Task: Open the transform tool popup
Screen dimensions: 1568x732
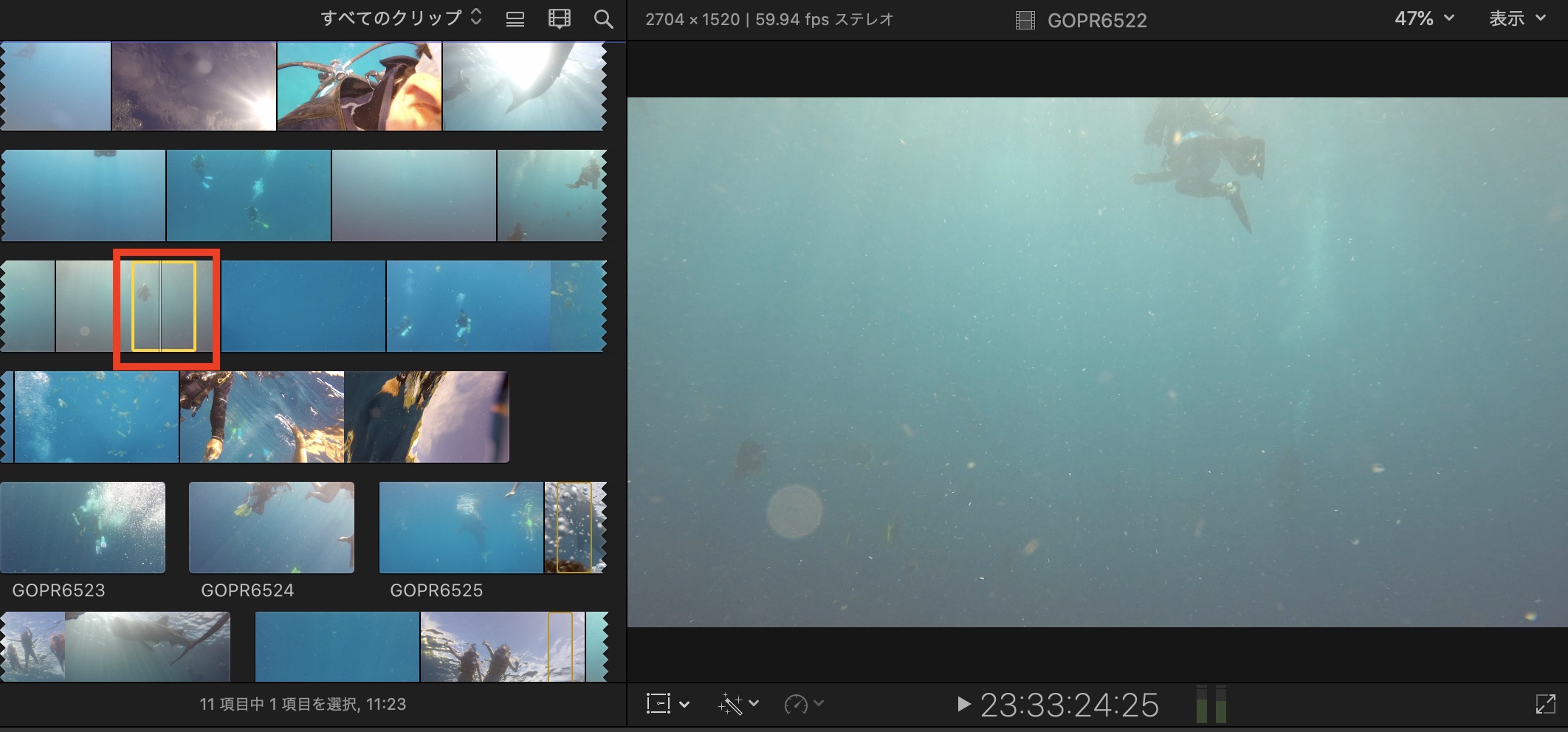Action: tap(668, 704)
